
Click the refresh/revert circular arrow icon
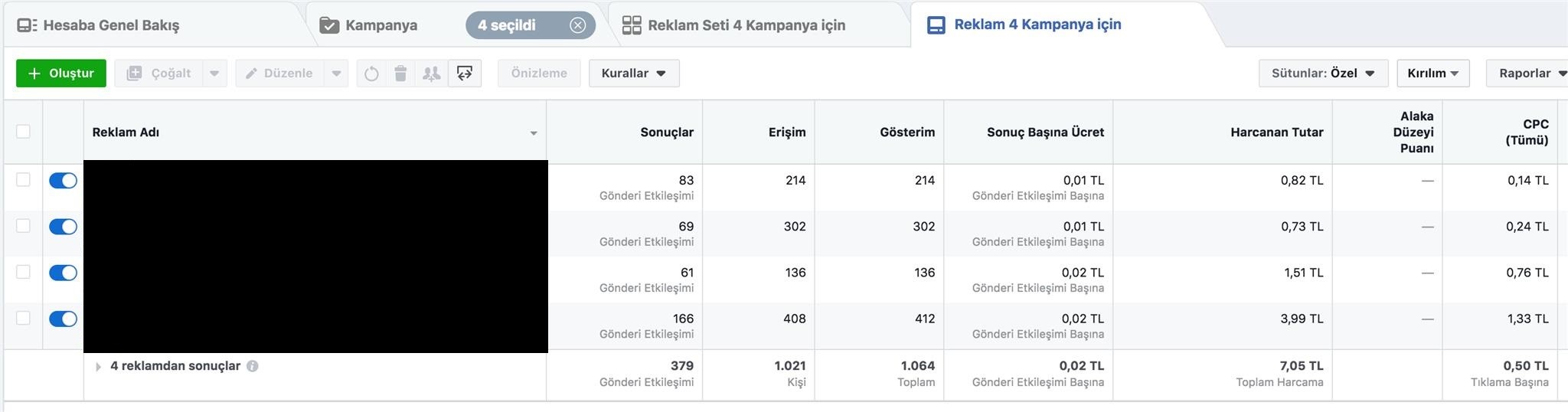(x=371, y=74)
